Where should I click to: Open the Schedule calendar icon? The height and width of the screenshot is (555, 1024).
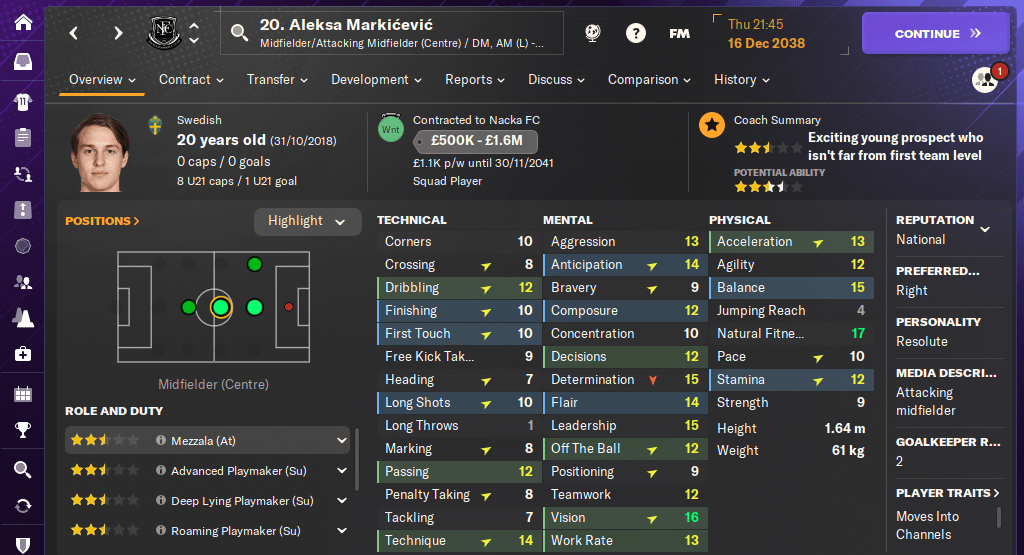(x=22, y=394)
